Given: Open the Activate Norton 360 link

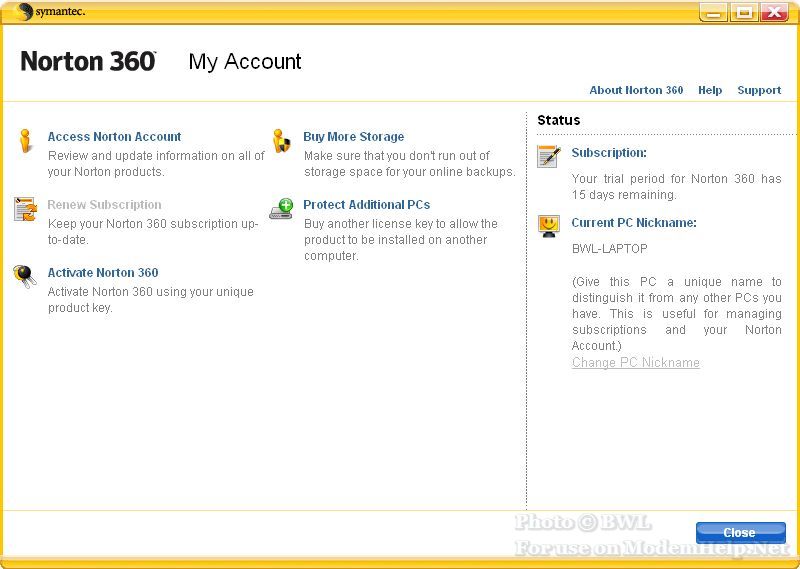Looking at the screenshot, I should click(103, 273).
